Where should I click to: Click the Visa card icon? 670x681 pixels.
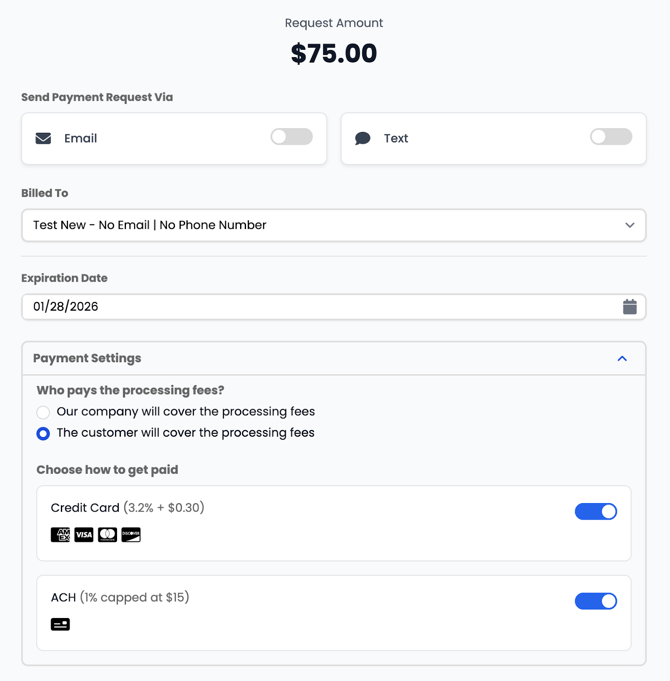[84, 535]
